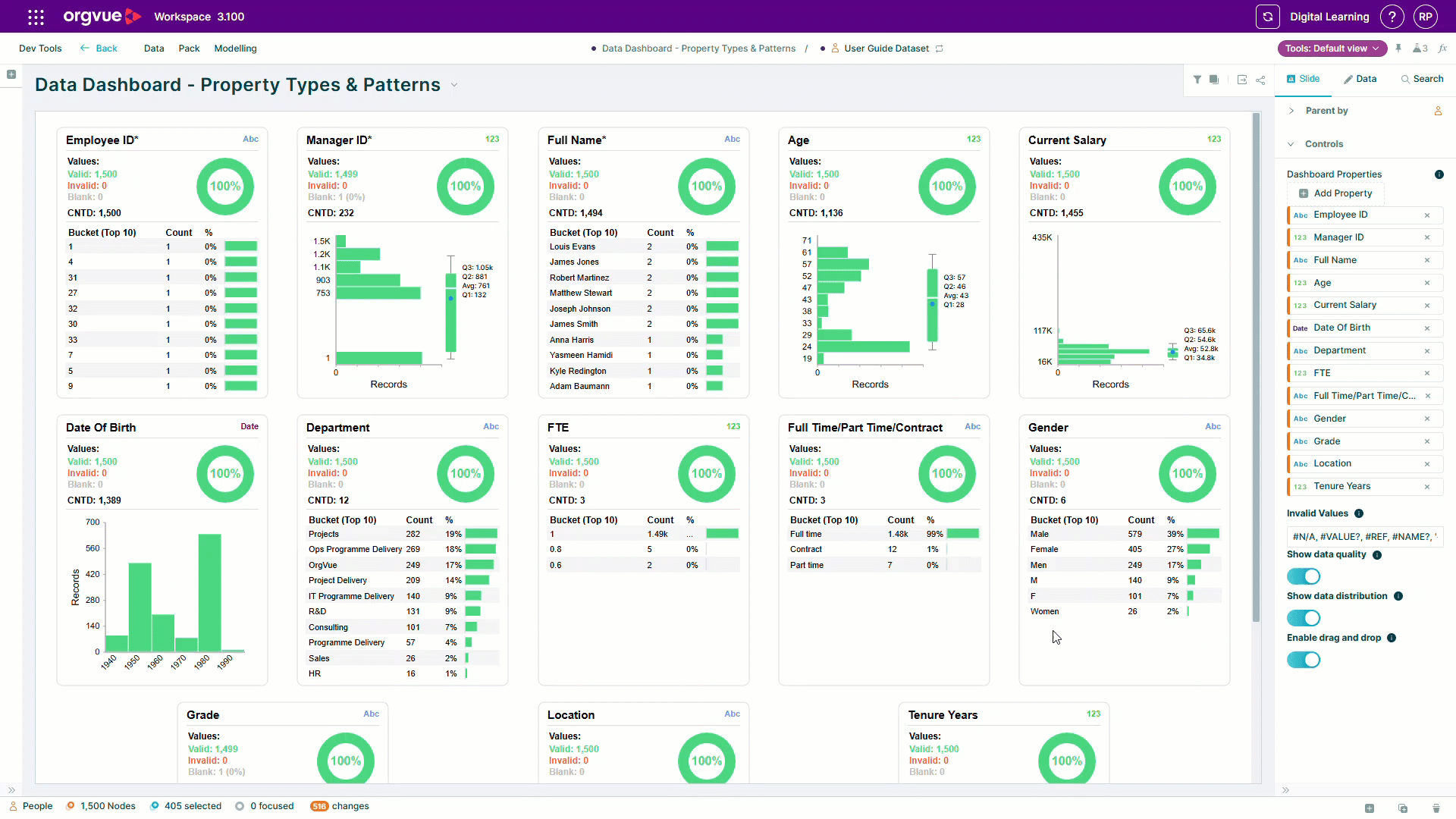The image size is (1456, 819).
Task: Toggle Show data quality switch
Action: (1304, 576)
